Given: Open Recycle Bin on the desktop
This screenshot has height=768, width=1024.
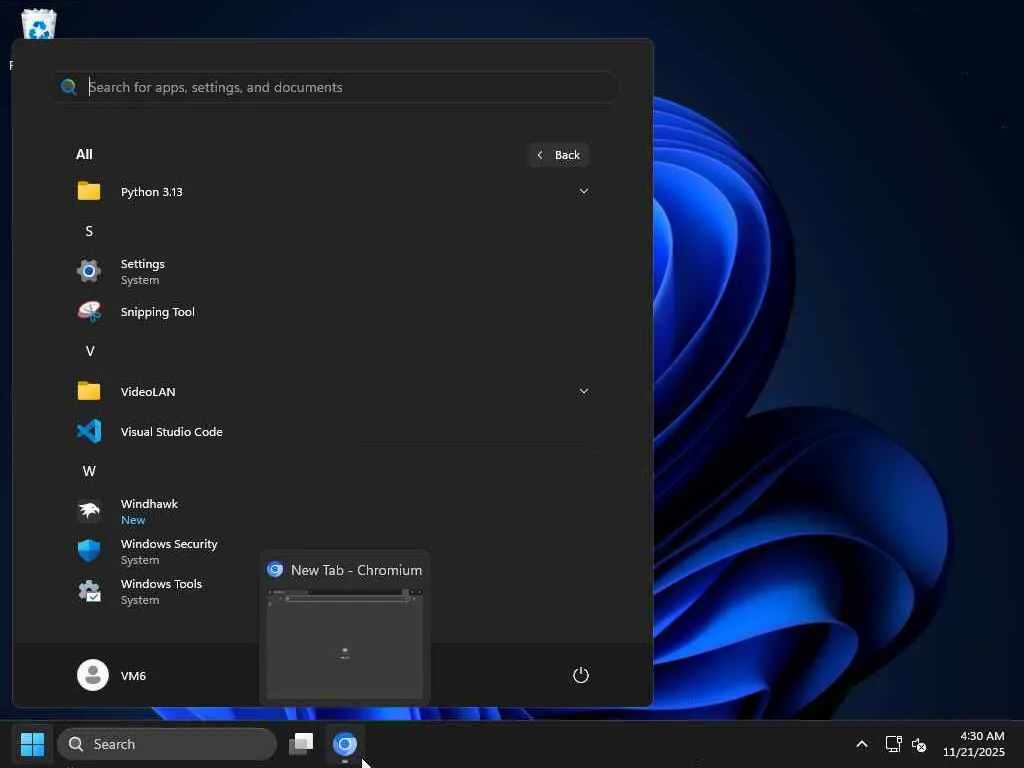Looking at the screenshot, I should [39, 25].
